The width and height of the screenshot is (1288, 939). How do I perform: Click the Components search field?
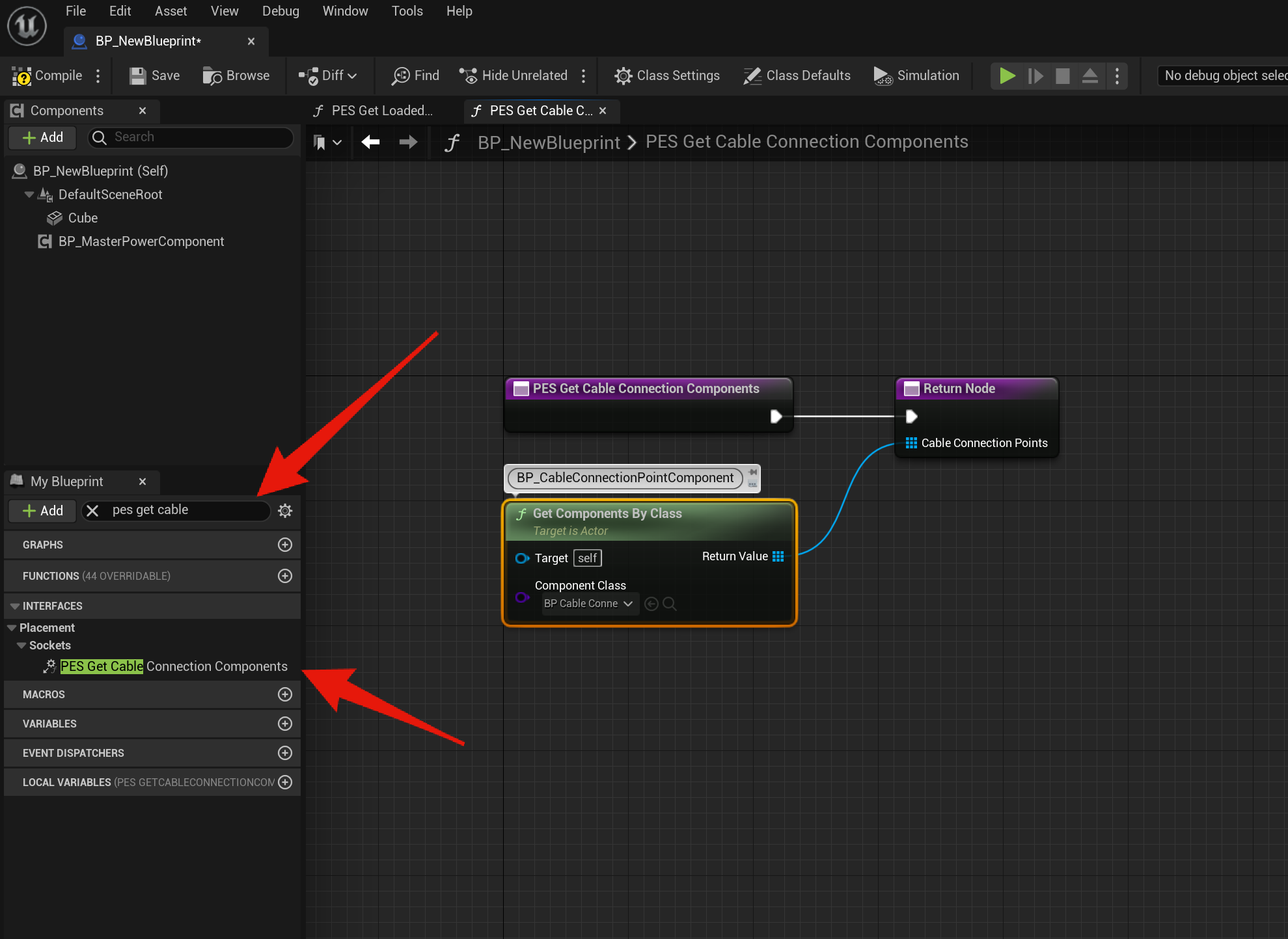pyautogui.click(x=195, y=137)
